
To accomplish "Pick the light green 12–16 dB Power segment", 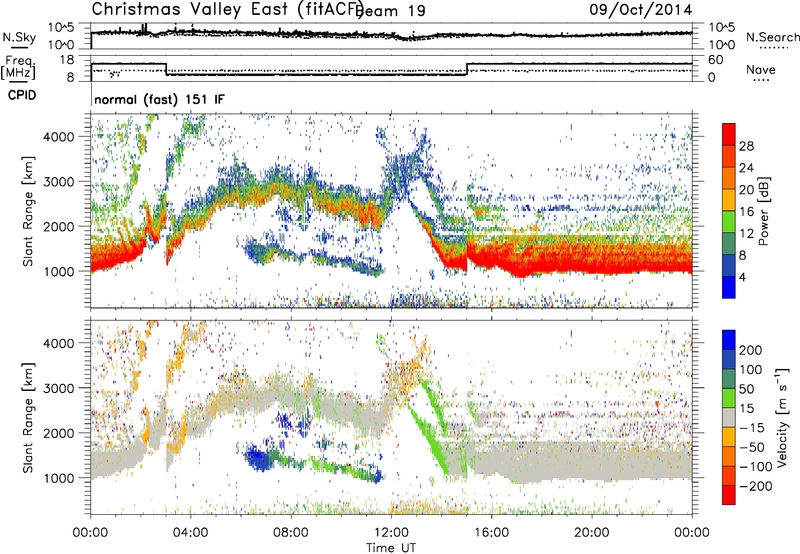I will [x=729, y=222].
